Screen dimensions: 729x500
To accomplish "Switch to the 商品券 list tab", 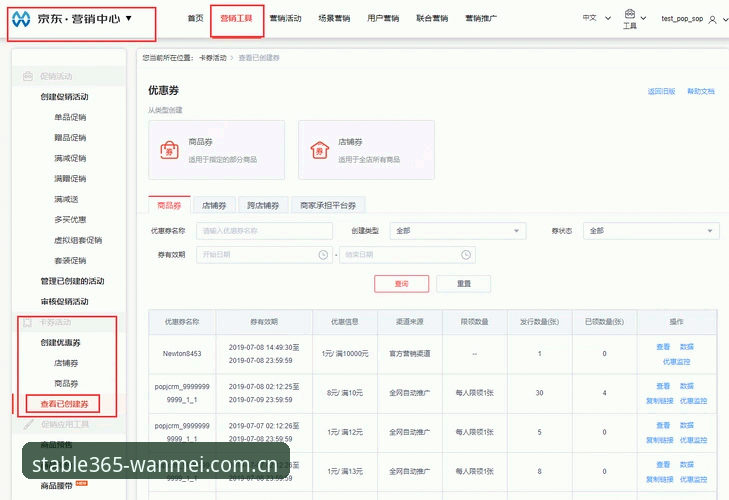I will pyautogui.click(x=169, y=205).
